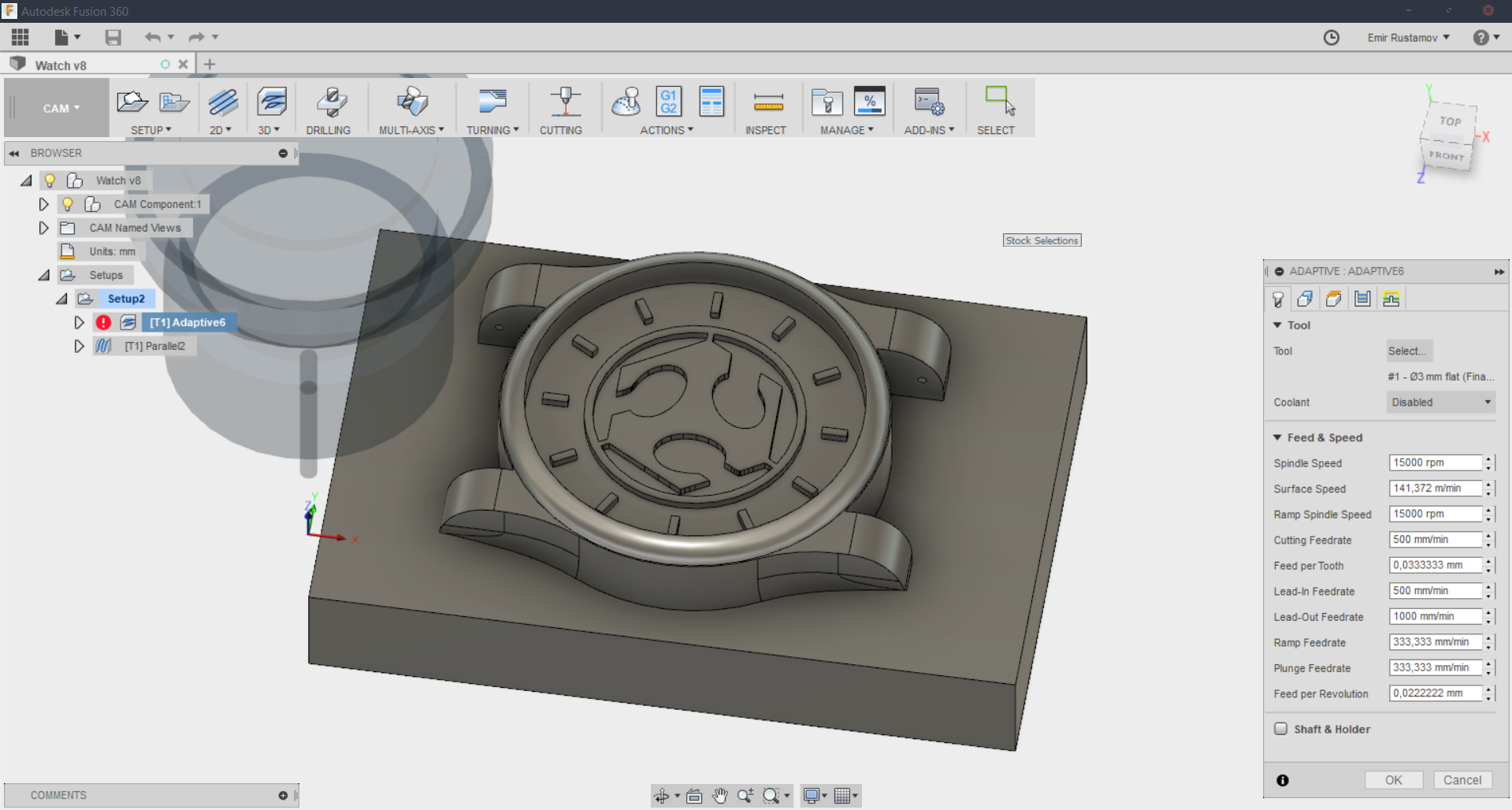Collapse the Tool section header
The height and width of the screenshot is (810, 1512).
pos(1277,325)
